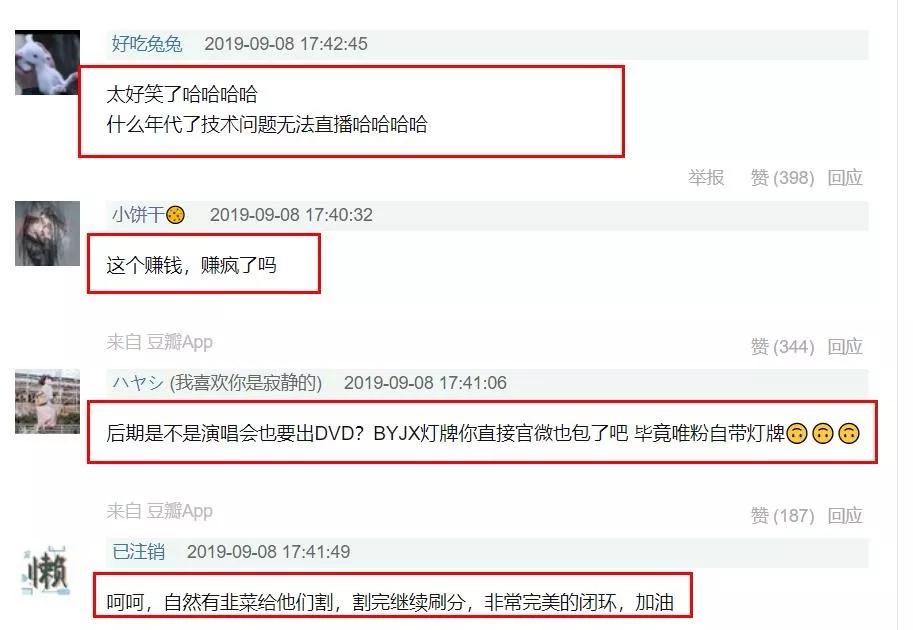Like the comment with 赞 (398)
The width and height of the screenshot is (913, 630).
pyautogui.click(x=783, y=177)
